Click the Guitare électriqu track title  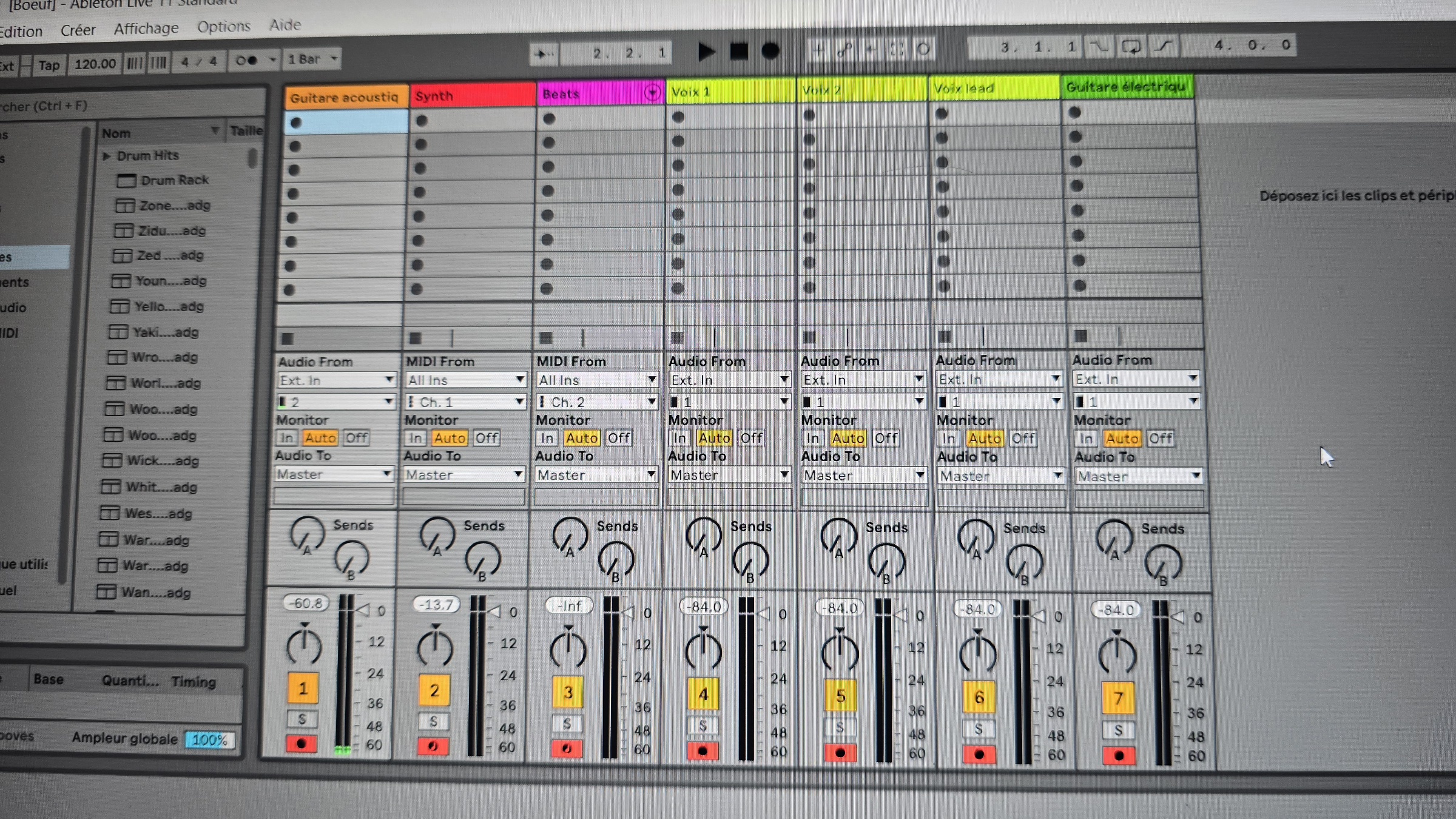coord(1126,87)
